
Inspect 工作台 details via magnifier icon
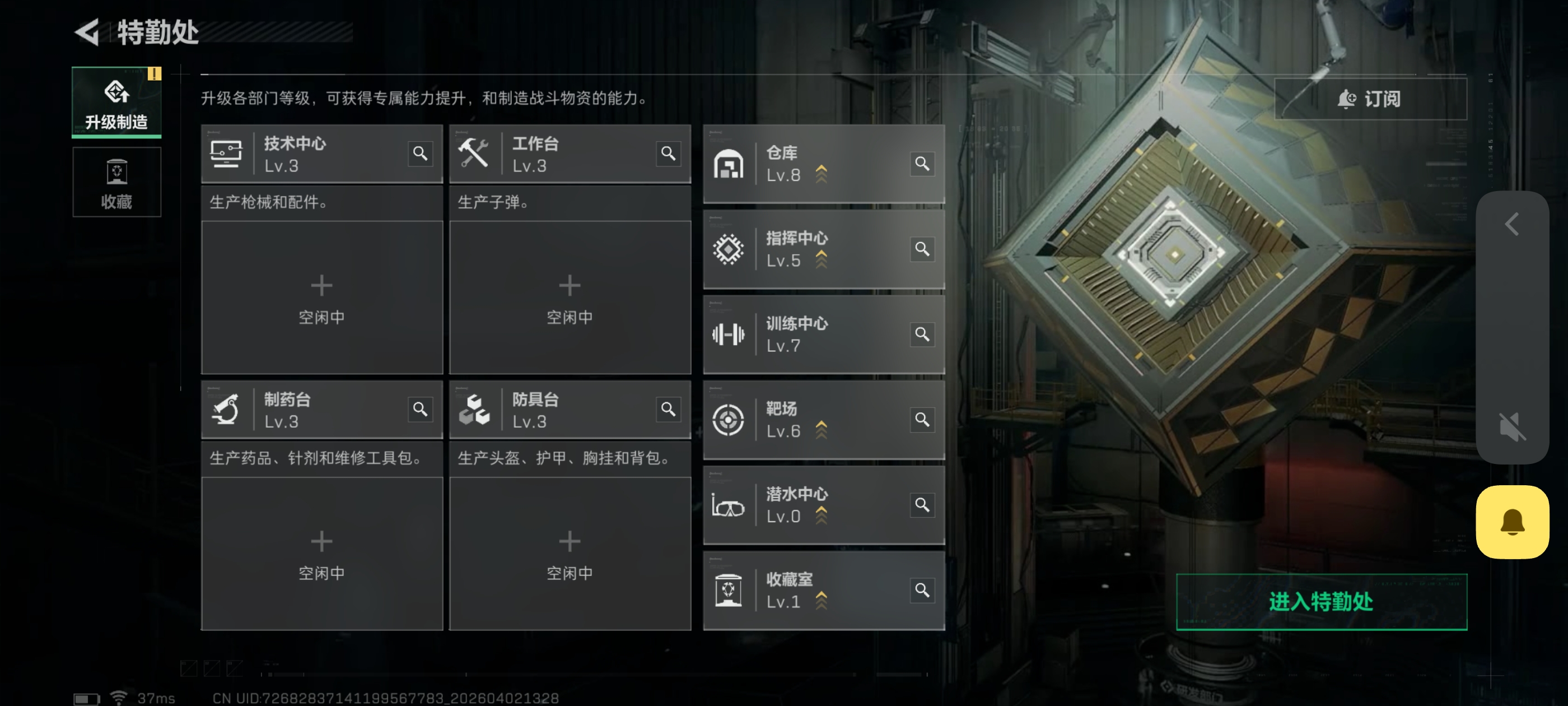point(668,154)
